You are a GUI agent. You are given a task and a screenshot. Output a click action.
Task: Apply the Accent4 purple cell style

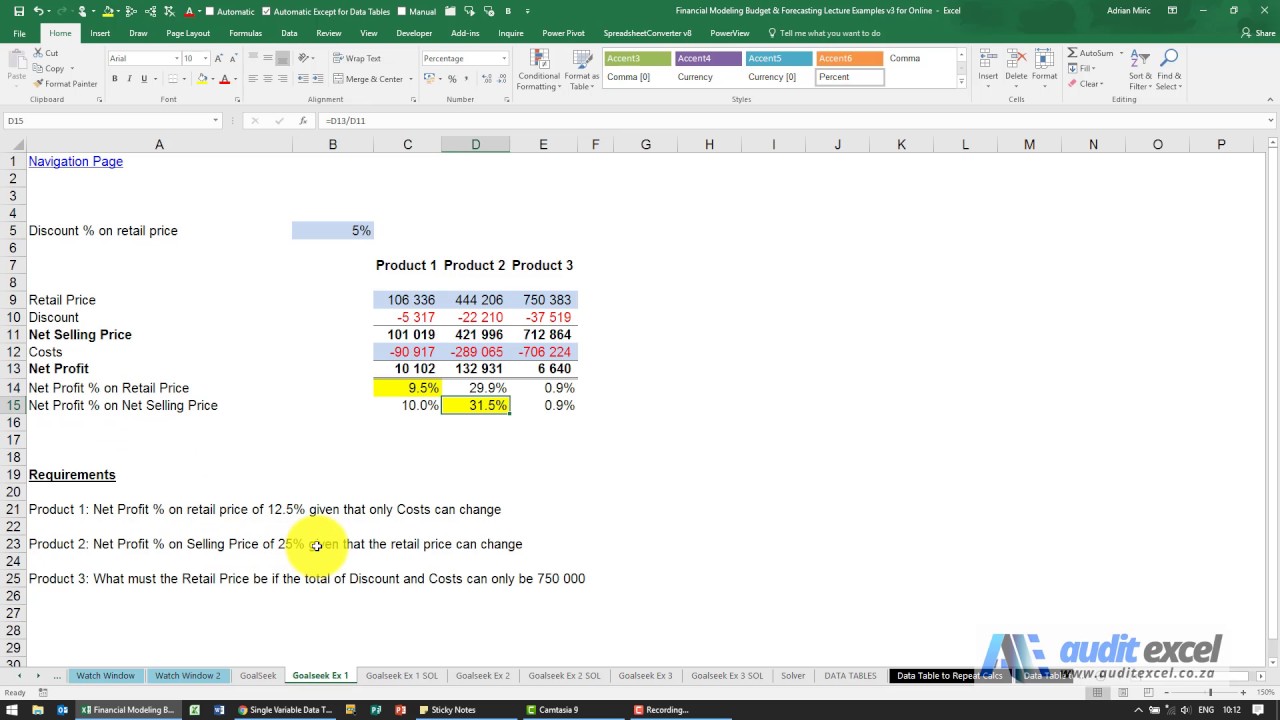coord(708,58)
